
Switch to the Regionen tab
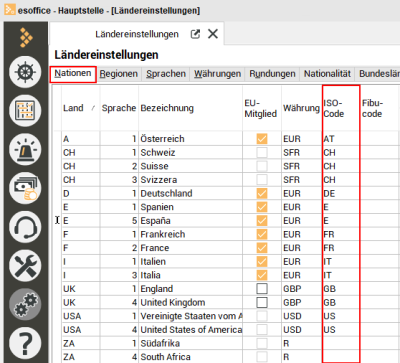pyautogui.click(x=119, y=74)
